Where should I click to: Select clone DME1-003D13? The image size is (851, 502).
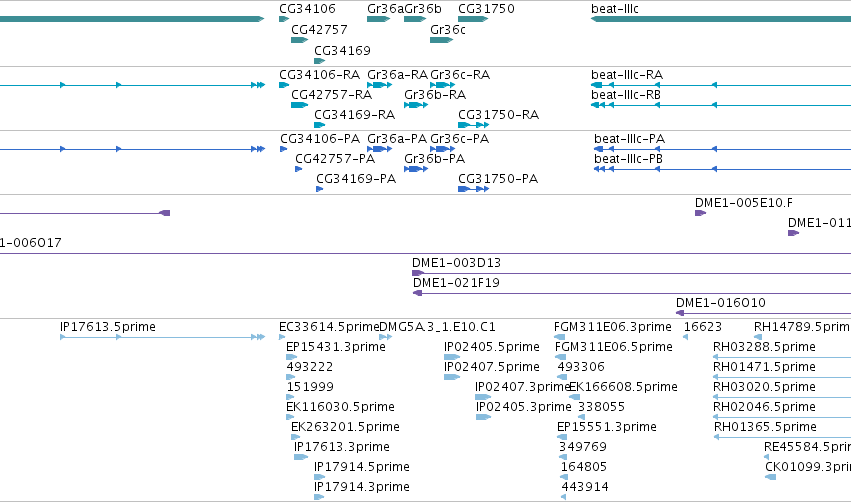tap(456, 263)
